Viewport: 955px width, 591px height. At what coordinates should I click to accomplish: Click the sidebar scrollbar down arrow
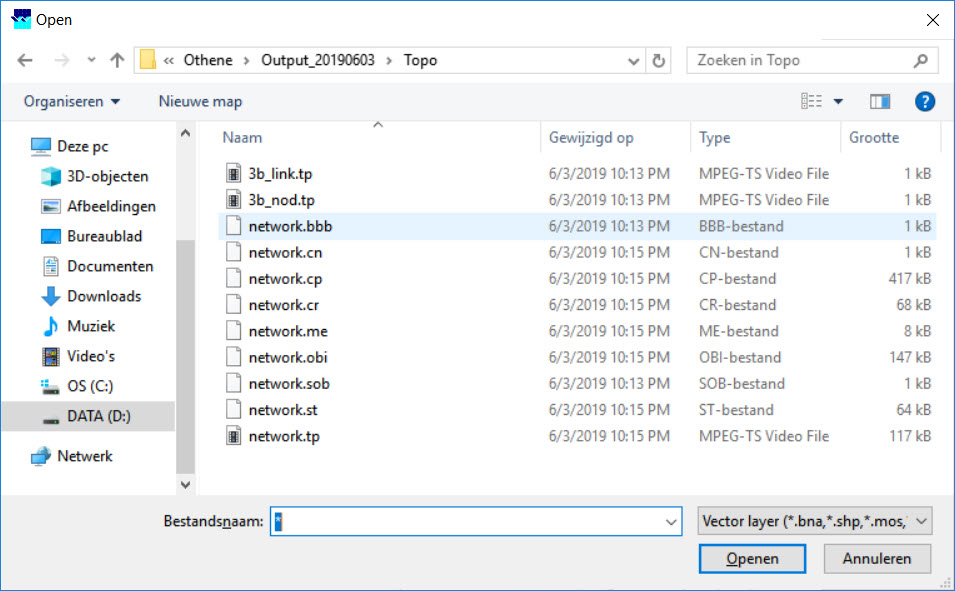185,484
